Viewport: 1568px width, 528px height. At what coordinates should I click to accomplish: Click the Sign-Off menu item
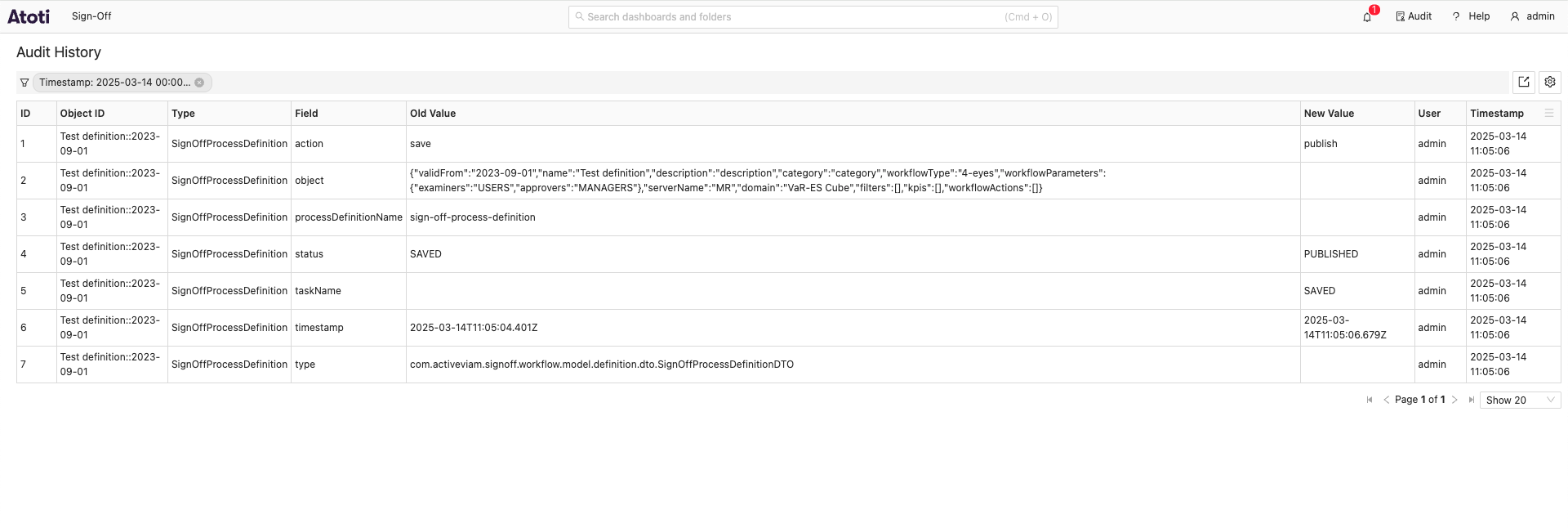91,16
